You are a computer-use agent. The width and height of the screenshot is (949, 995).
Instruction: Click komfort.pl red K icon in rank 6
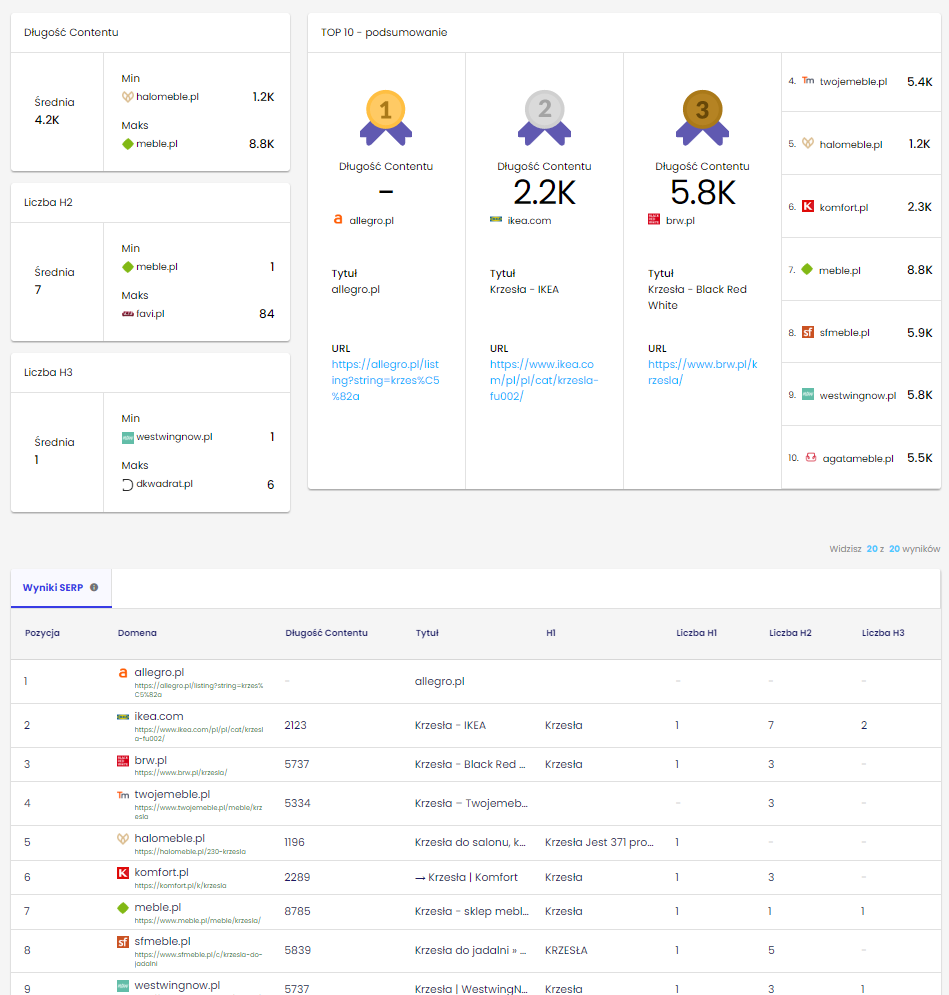point(808,206)
